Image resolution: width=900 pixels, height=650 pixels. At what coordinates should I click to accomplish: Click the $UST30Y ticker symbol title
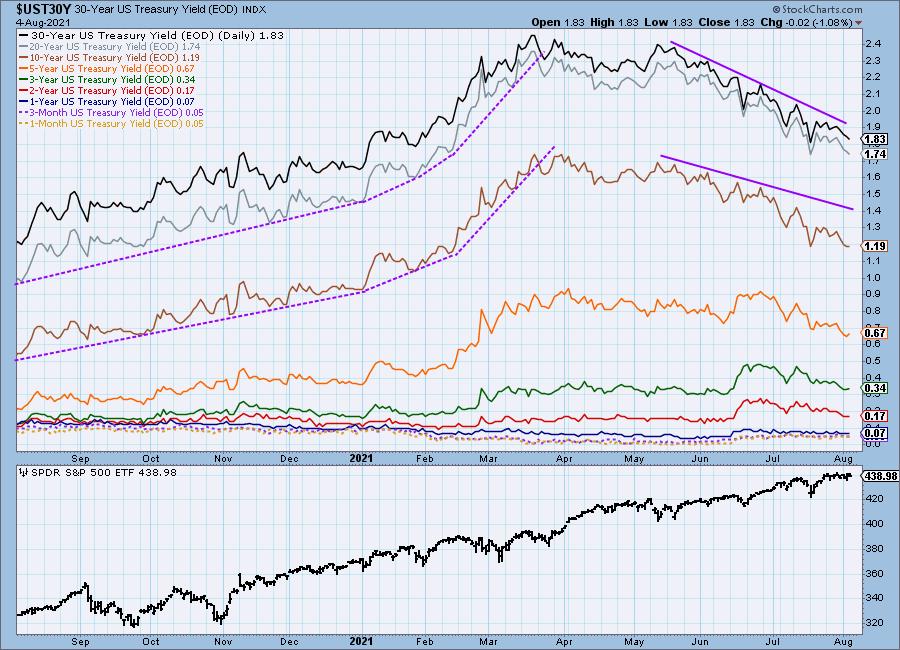[44, 9]
